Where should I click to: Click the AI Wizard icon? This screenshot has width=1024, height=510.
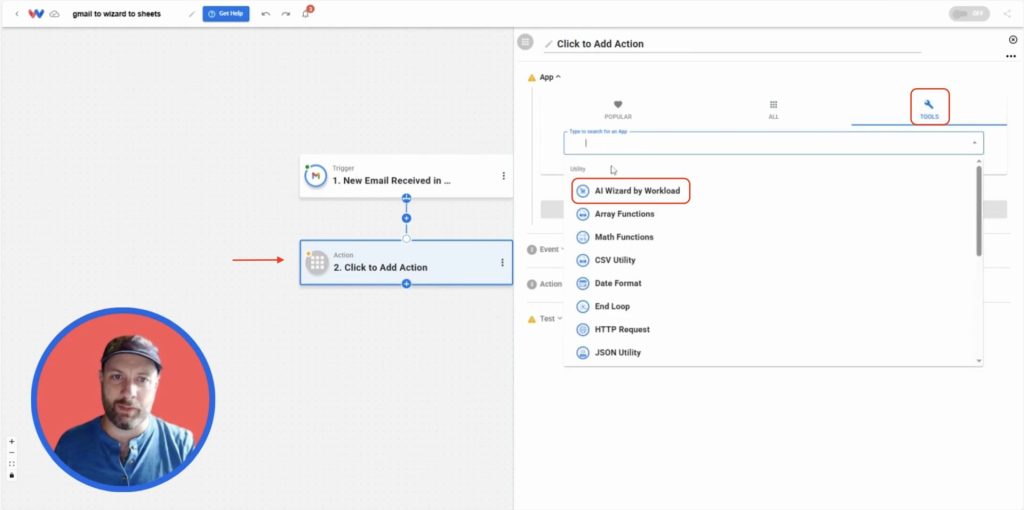pyautogui.click(x=583, y=191)
